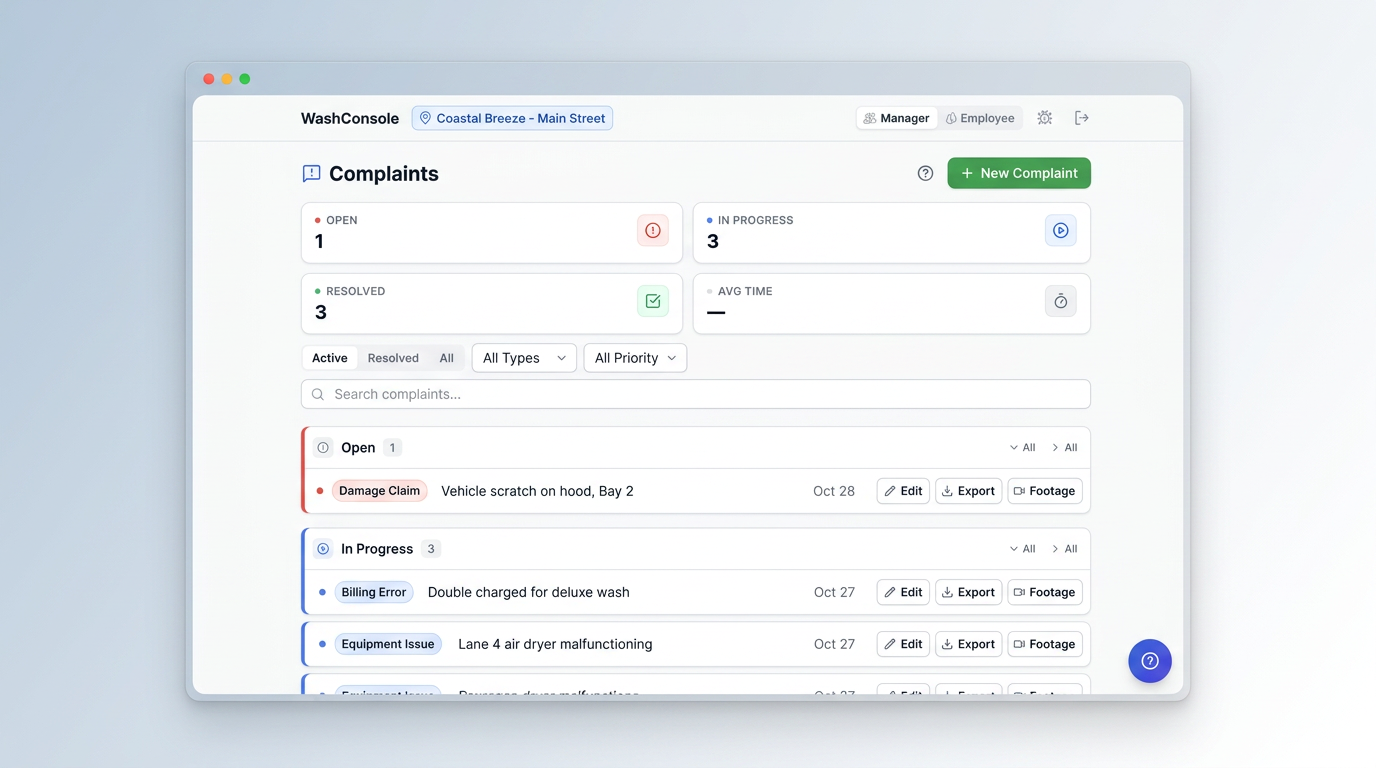
Task: Open 'Lane 4 air dryer malfunctioning' complaint
Action: [555, 644]
